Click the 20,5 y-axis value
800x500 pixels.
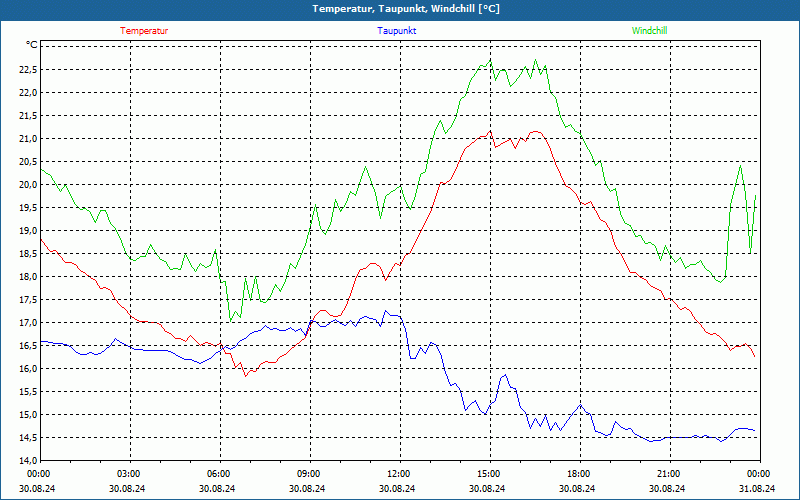tap(28, 162)
